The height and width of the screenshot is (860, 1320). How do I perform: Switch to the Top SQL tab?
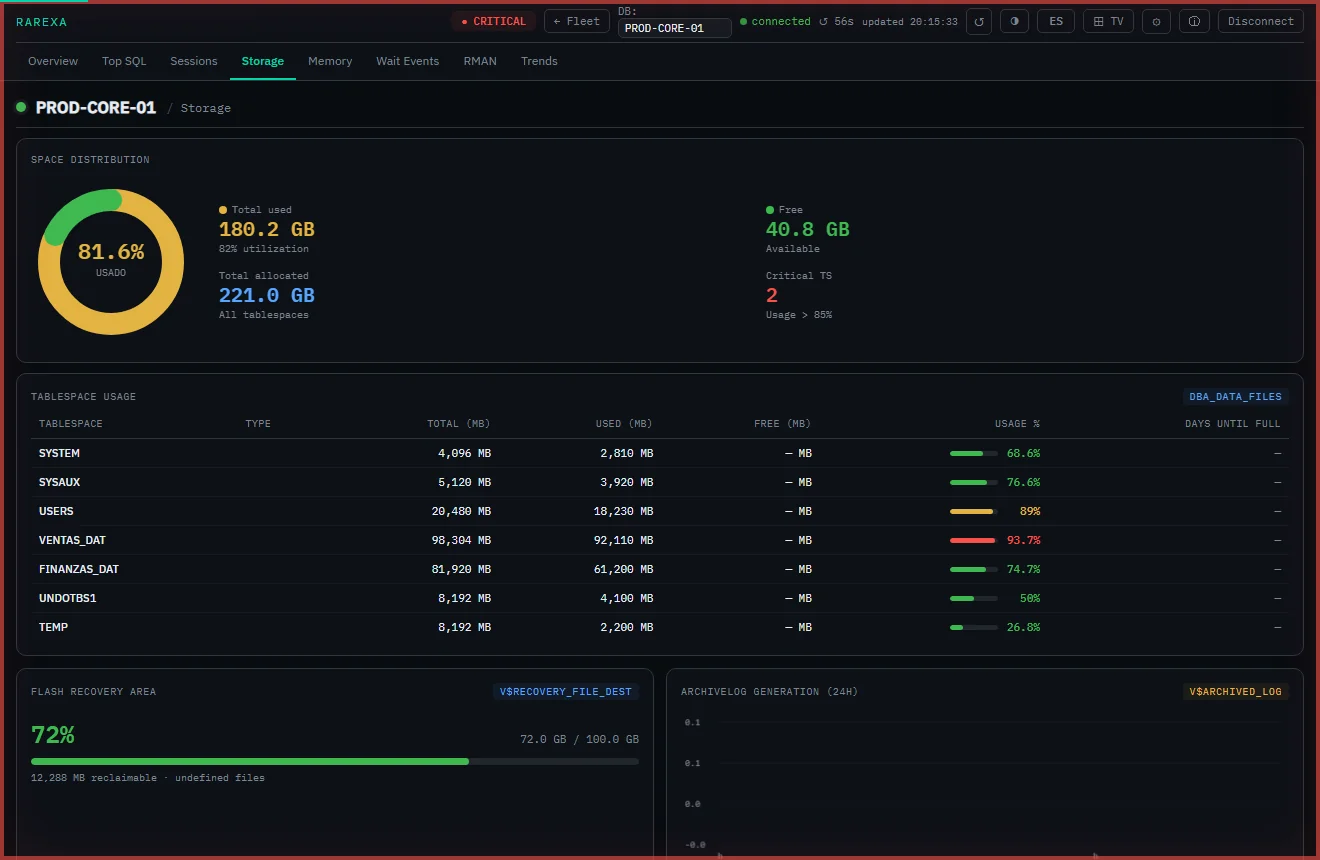coord(124,61)
